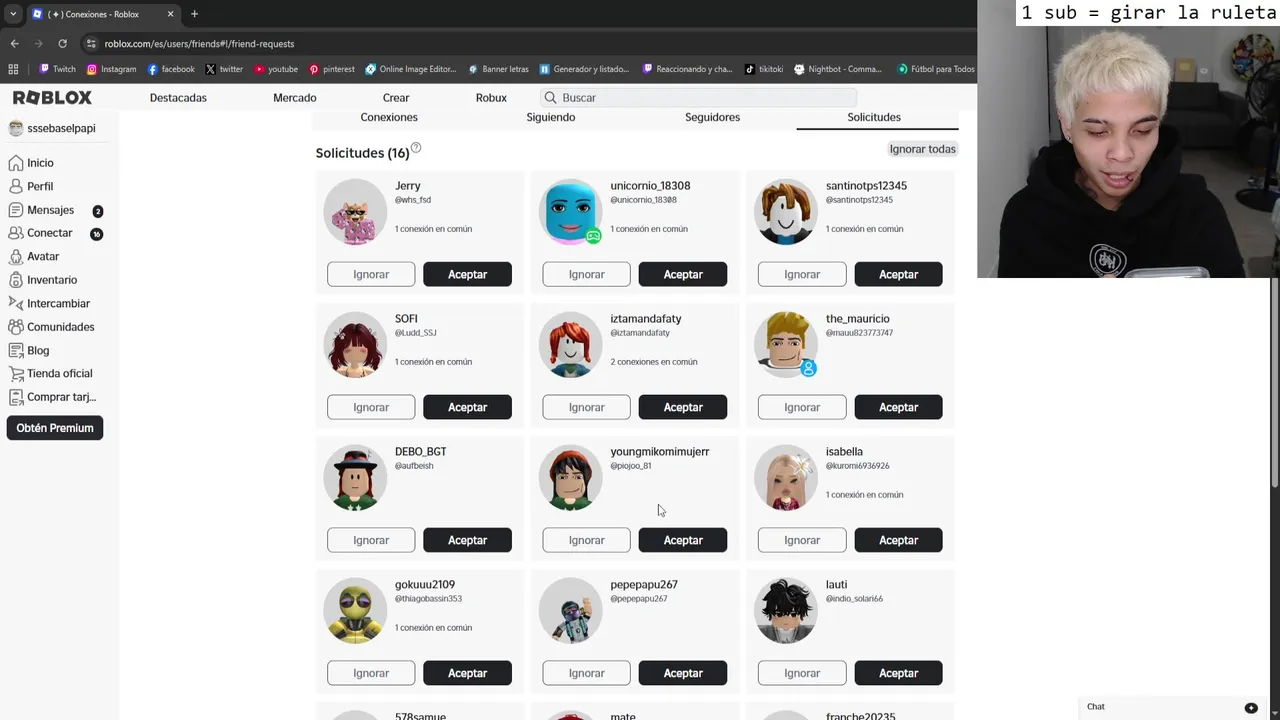Open youtube bookmark
The height and width of the screenshot is (720, 1280).
[276, 69]
